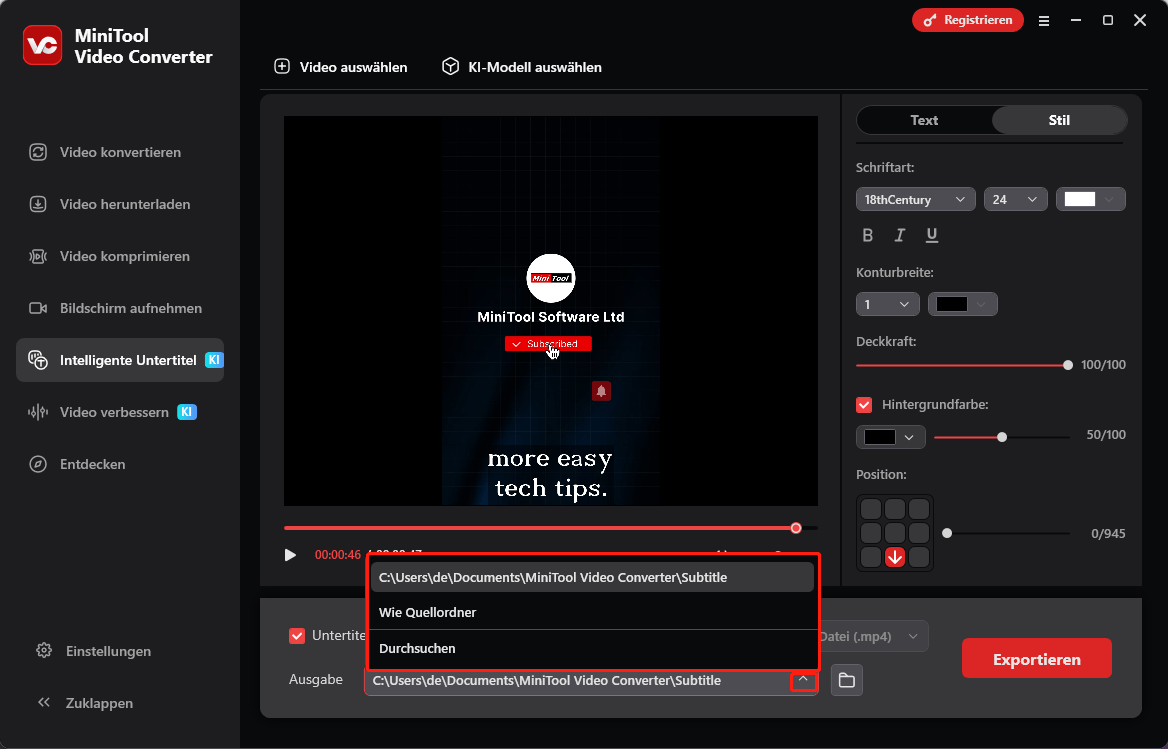
Task: Switch to the Text tab
Action: click(924, 120)
